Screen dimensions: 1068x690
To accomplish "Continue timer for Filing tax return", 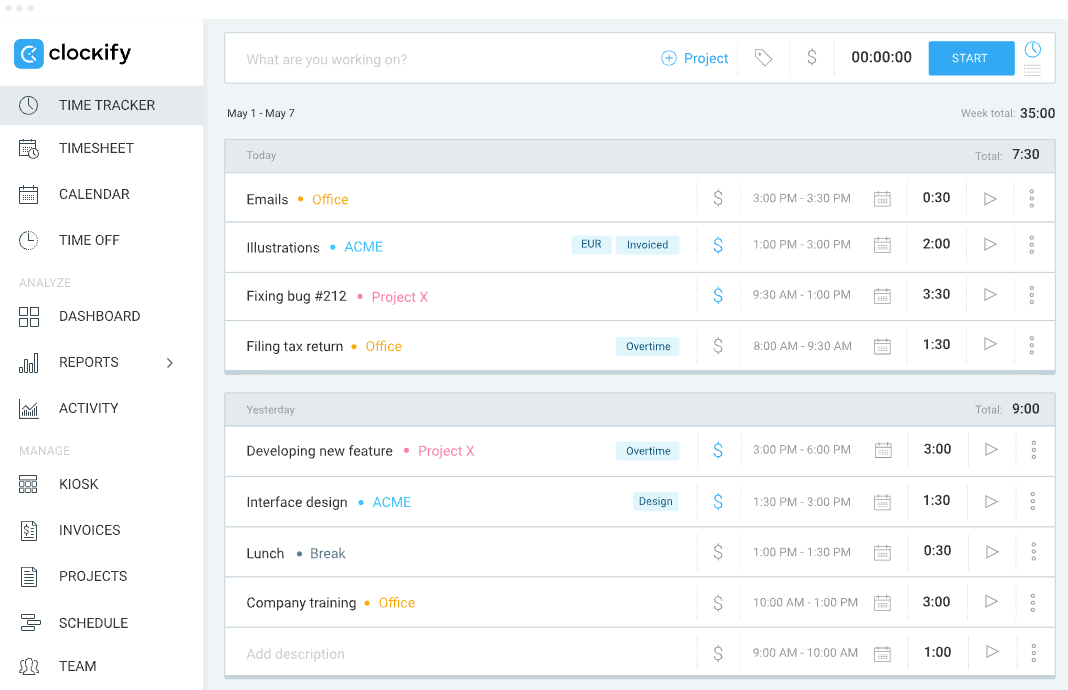I will coord(990,344).
